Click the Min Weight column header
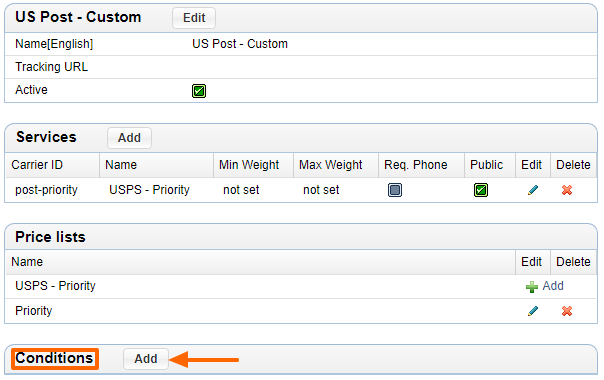This screenshot has height=380, width=604. pyautogui.click(x=249, y=165)
